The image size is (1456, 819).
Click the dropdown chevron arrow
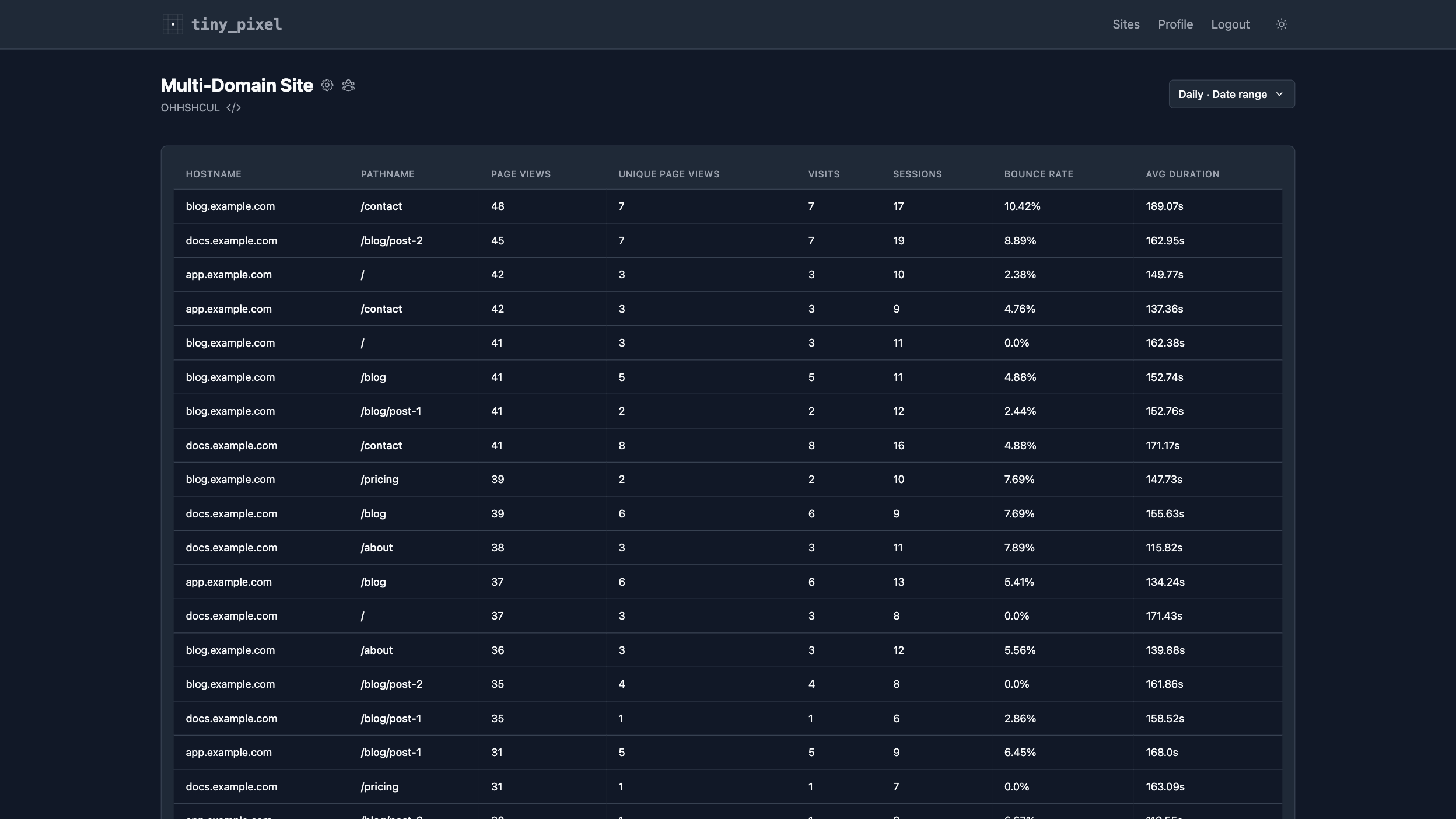pos(1279,94)
